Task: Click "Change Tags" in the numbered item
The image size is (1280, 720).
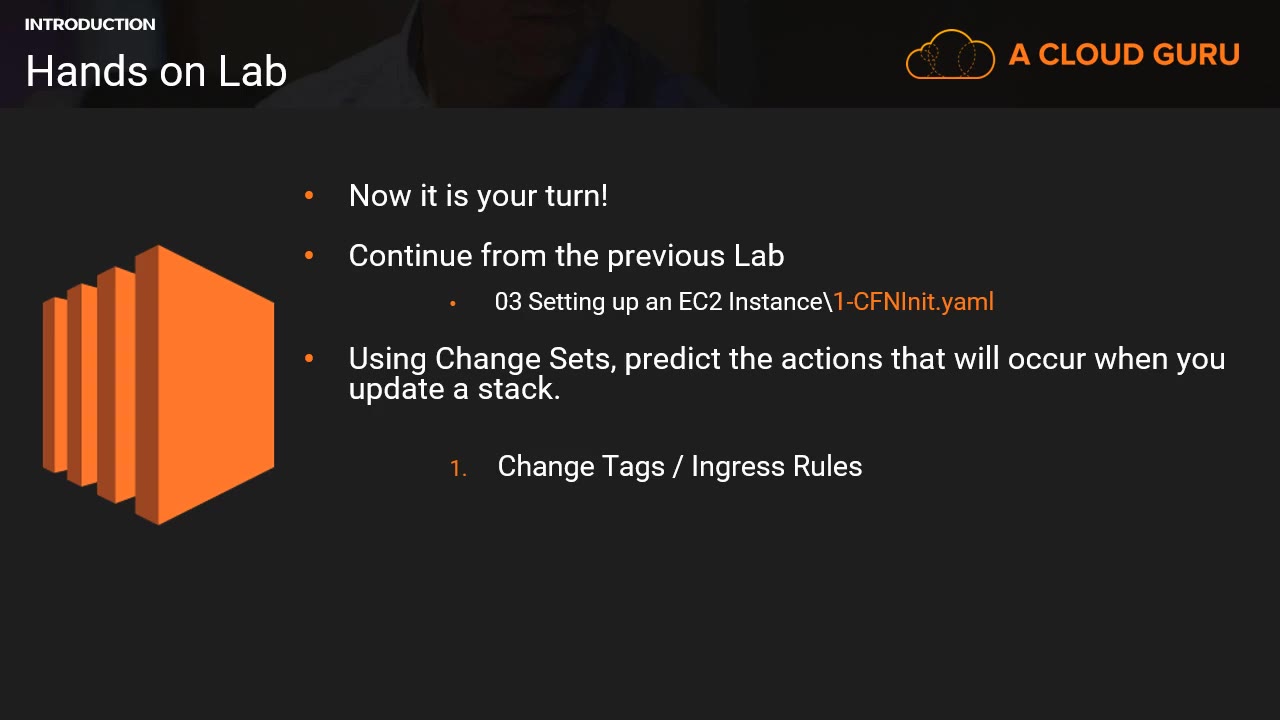Action: pyautogui.click(x=580, y=467)
